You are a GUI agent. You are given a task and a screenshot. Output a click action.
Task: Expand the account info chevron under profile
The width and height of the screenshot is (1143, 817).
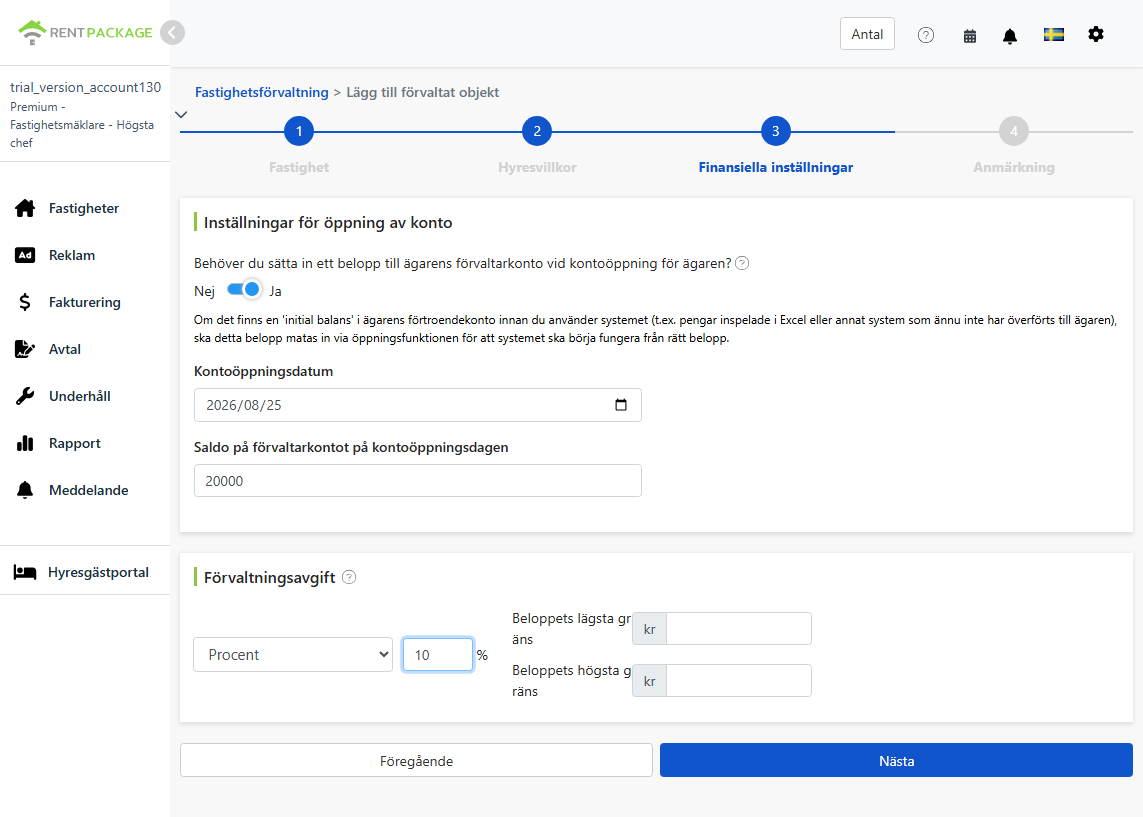tap(182, 114)
